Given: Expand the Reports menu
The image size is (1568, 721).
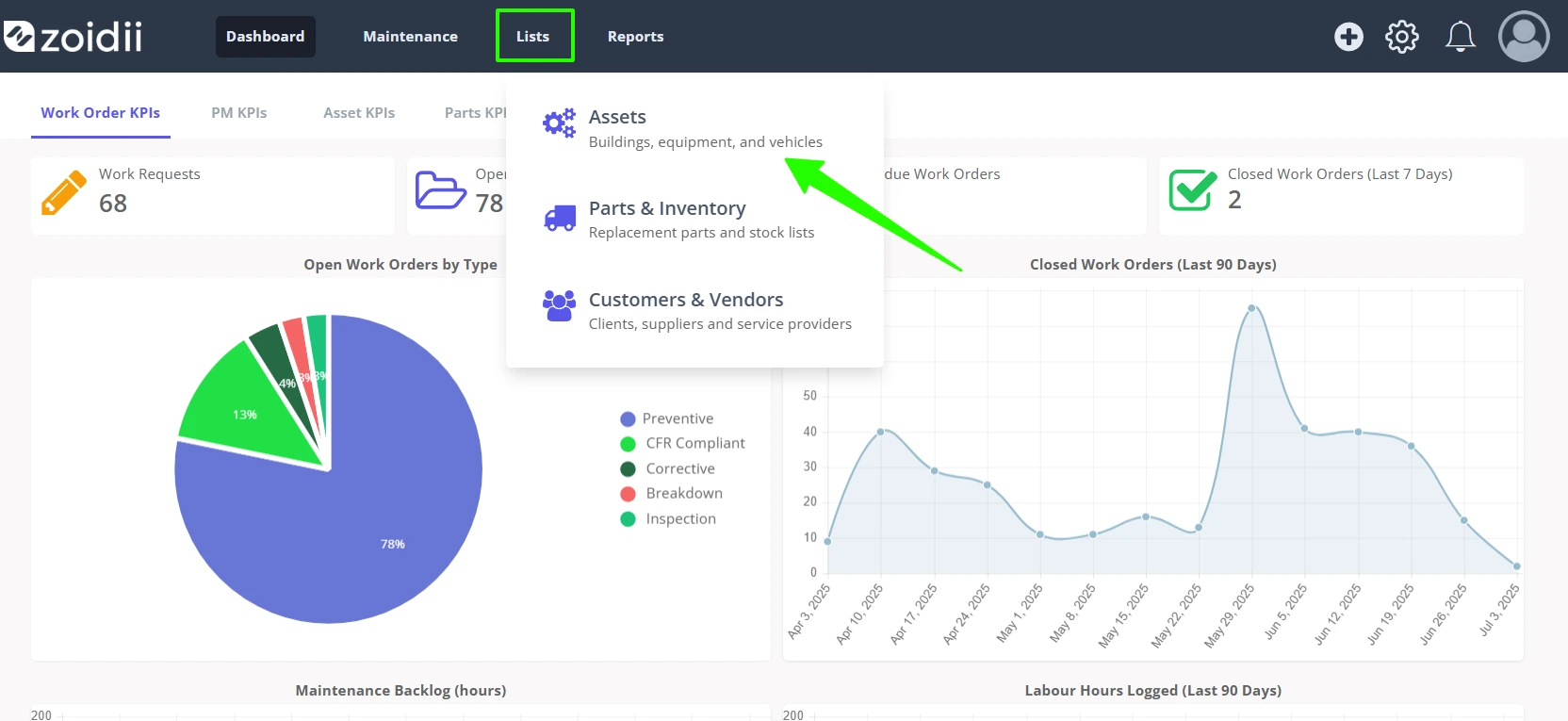Looking at the screenshot, I should (x=636, y=37).
